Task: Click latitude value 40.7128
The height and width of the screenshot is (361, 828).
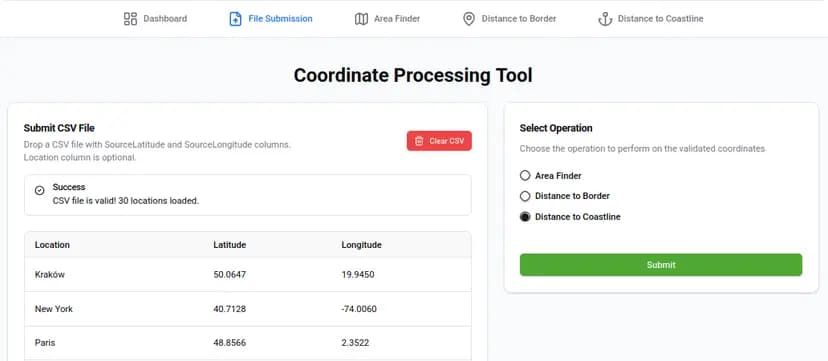Action: coord(230,309)
